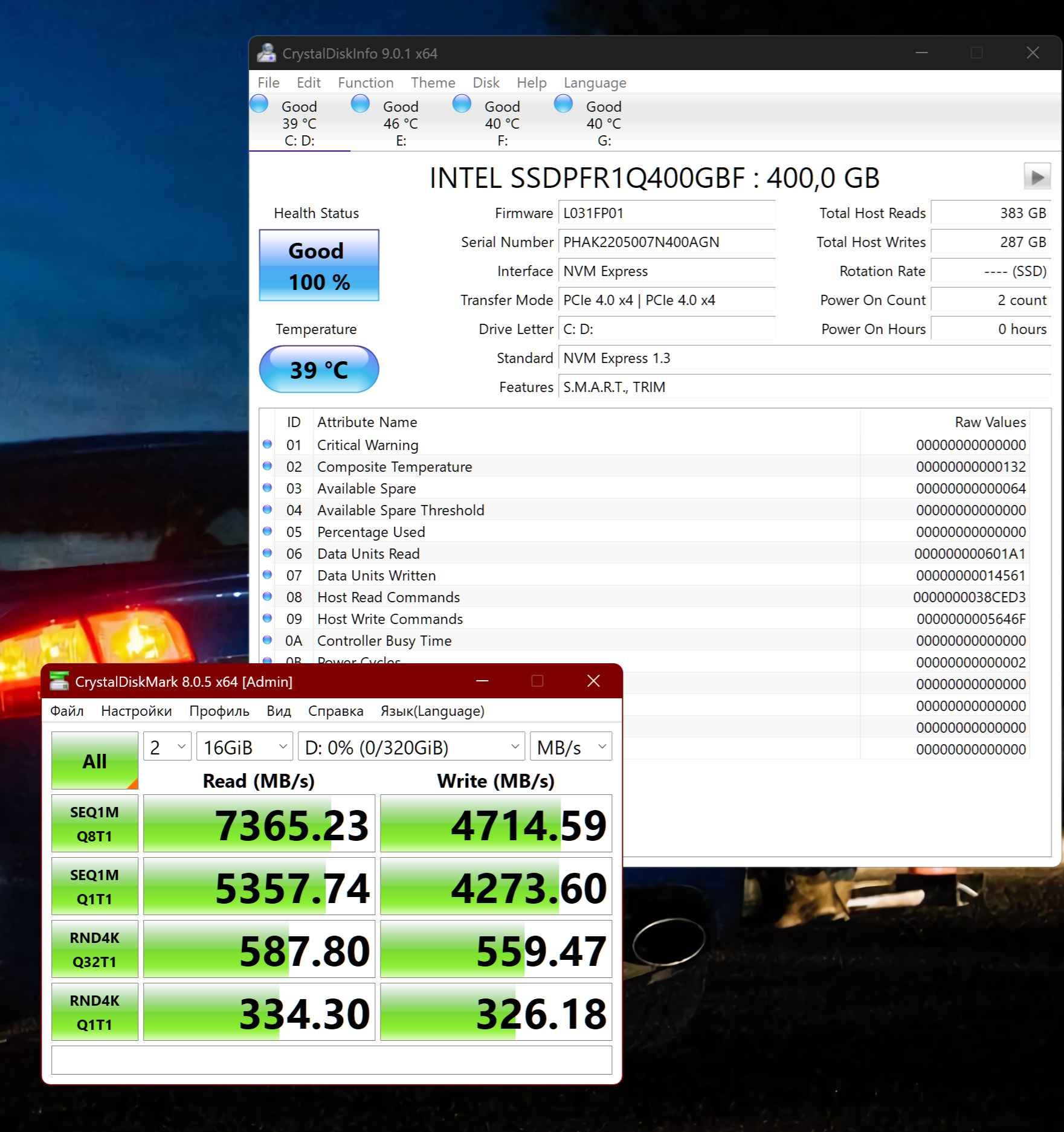Minimize the CrystalDiskMark window
Screen dimensions: 1064x1132
(x=482, y=681)
